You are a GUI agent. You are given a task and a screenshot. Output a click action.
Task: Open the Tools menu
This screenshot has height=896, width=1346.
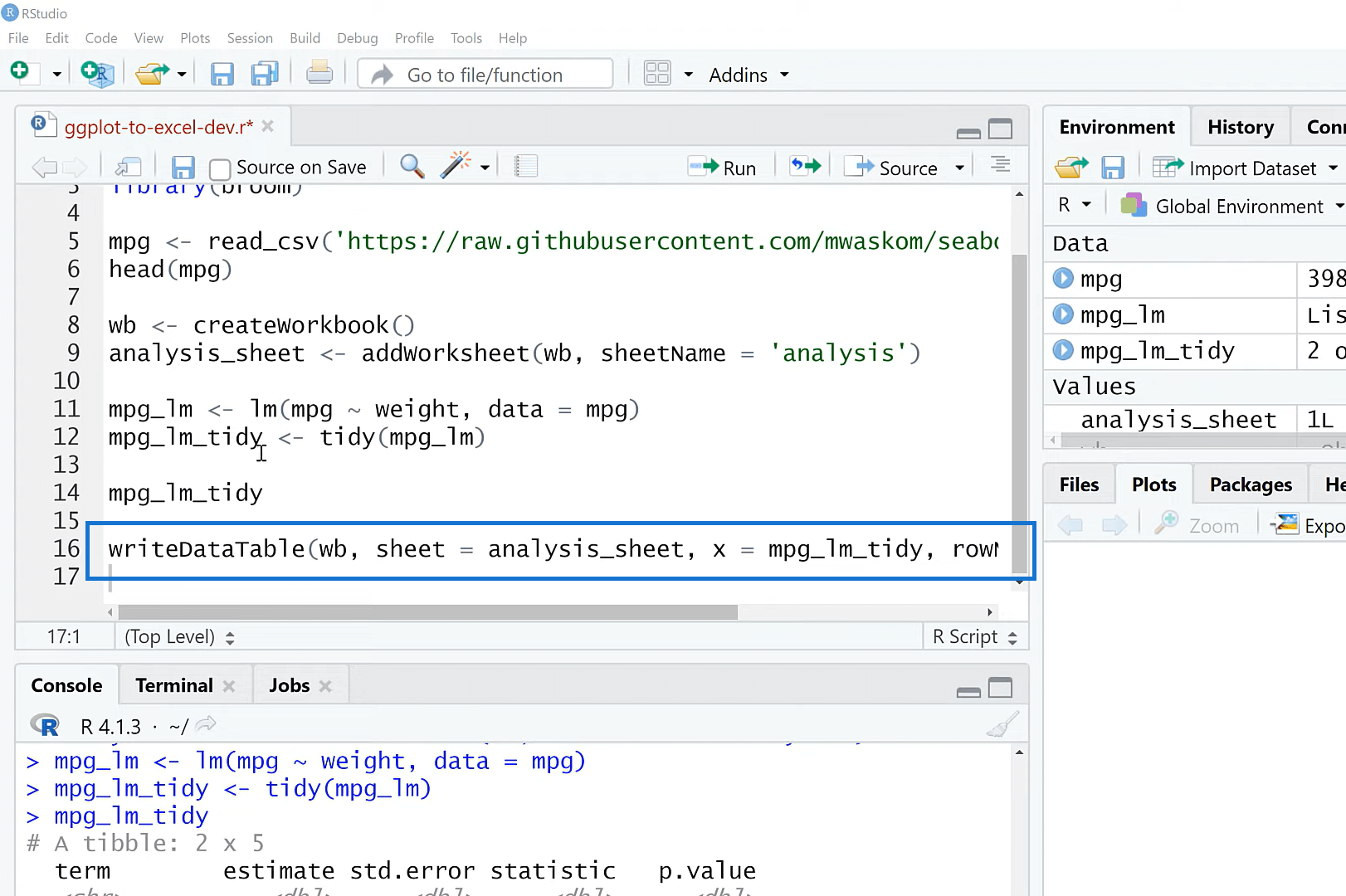click(x=466, y=38)
